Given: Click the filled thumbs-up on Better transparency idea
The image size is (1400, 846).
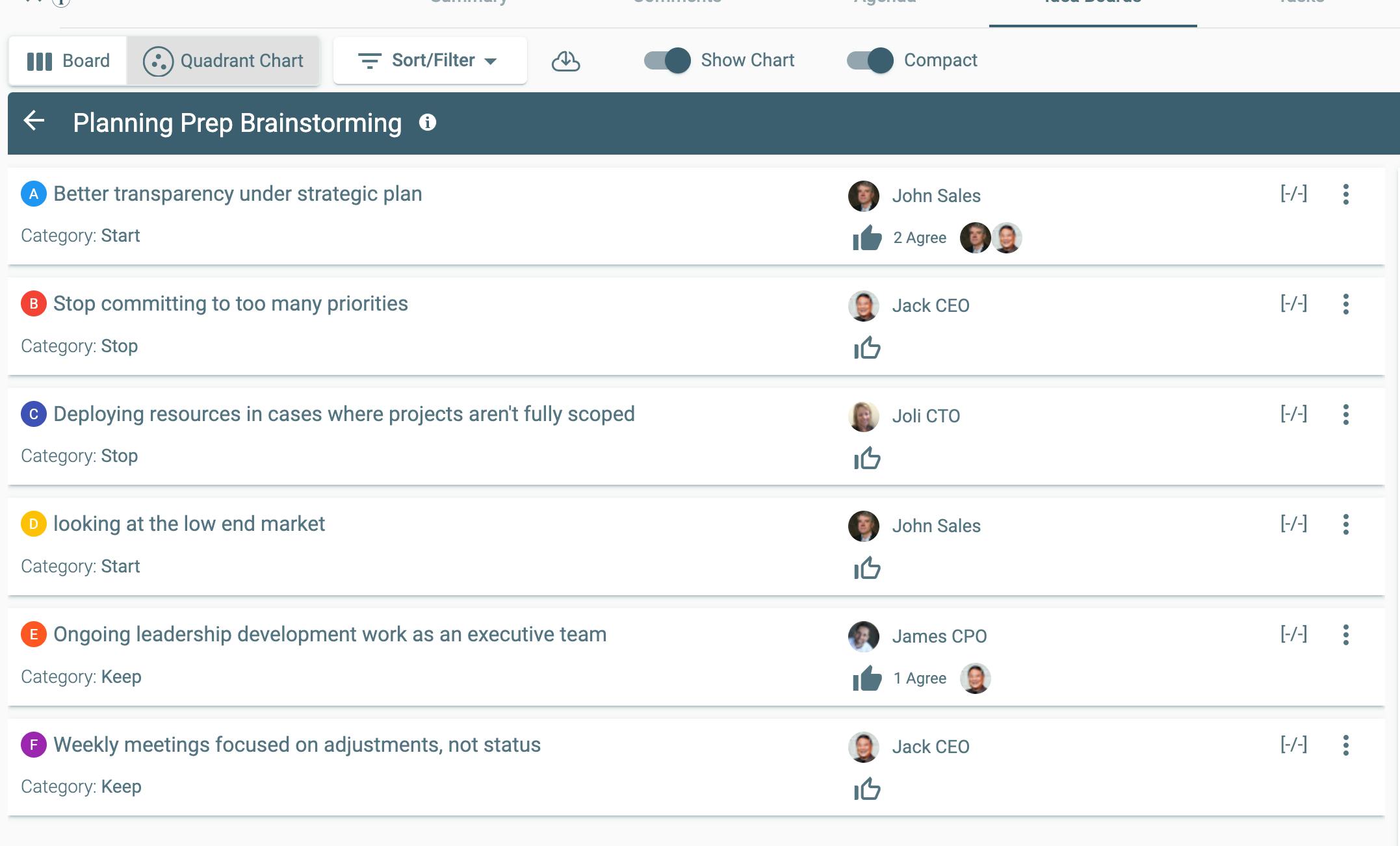Looking at the screenshot, I should point(867,238).
